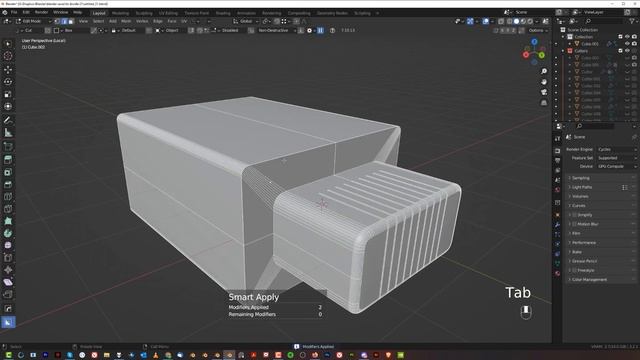640x360 pixels.
Task: Select the Inset Faces tool
Action: (x=8, y=172)
